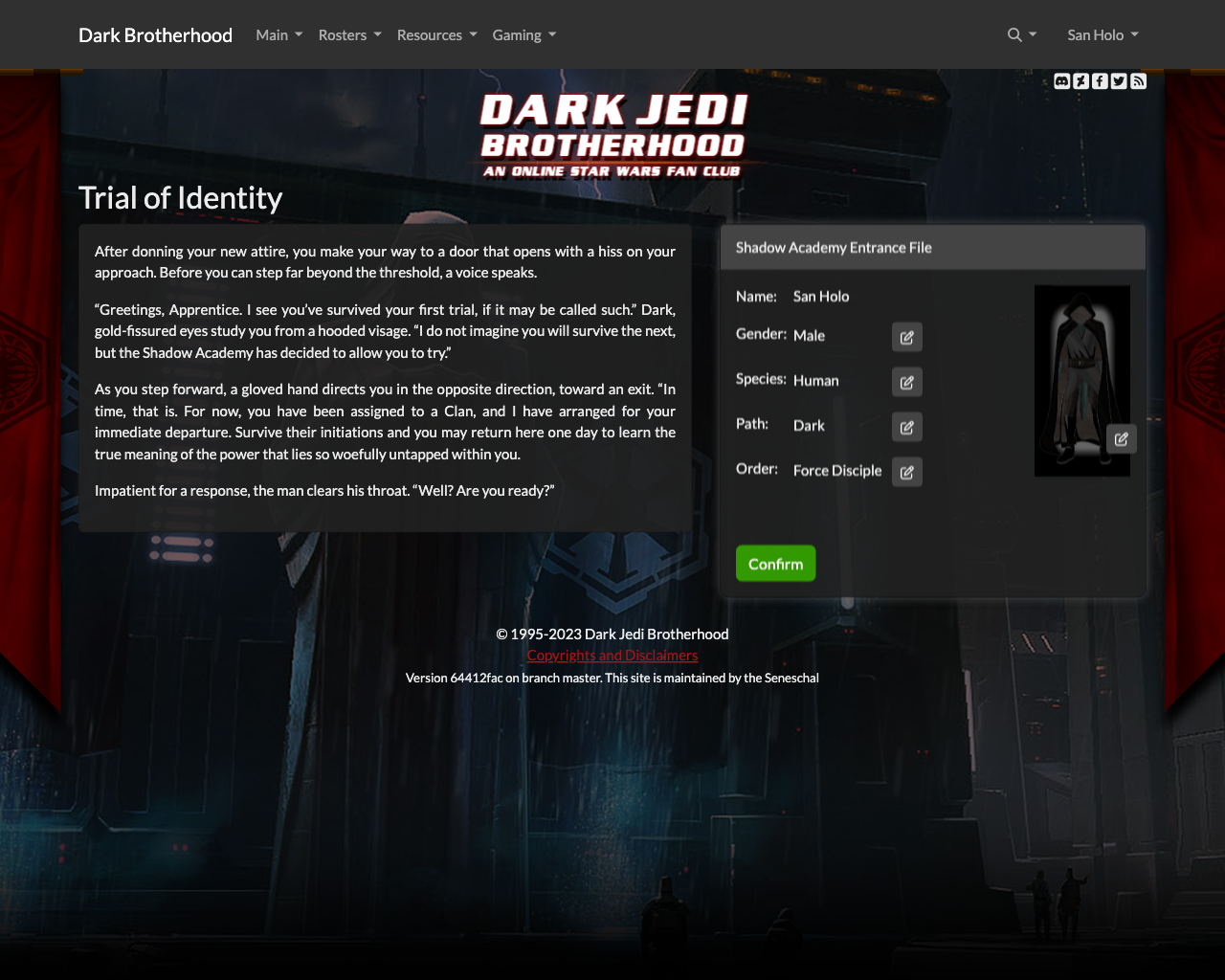Viewport: 1225px width, 980px height.
Task: Open the Facebook social link icon
Action: 1100,81
